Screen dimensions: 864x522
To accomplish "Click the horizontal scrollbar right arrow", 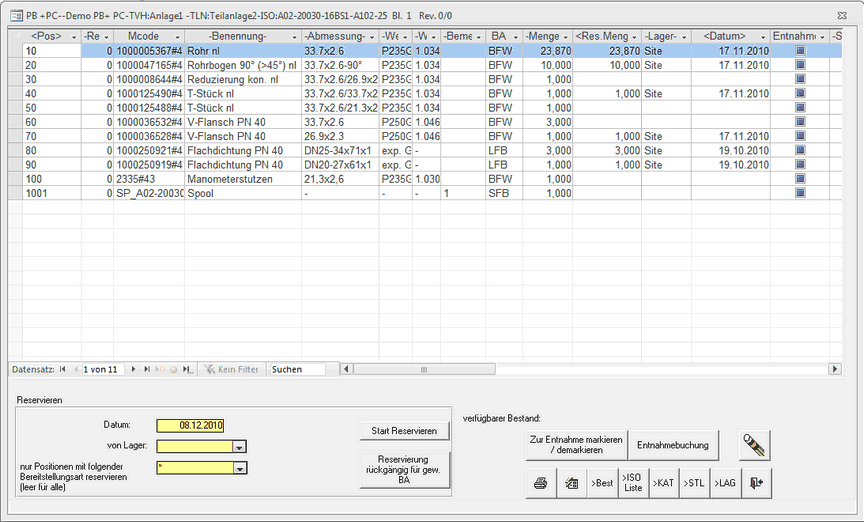I will pos(835,369).
